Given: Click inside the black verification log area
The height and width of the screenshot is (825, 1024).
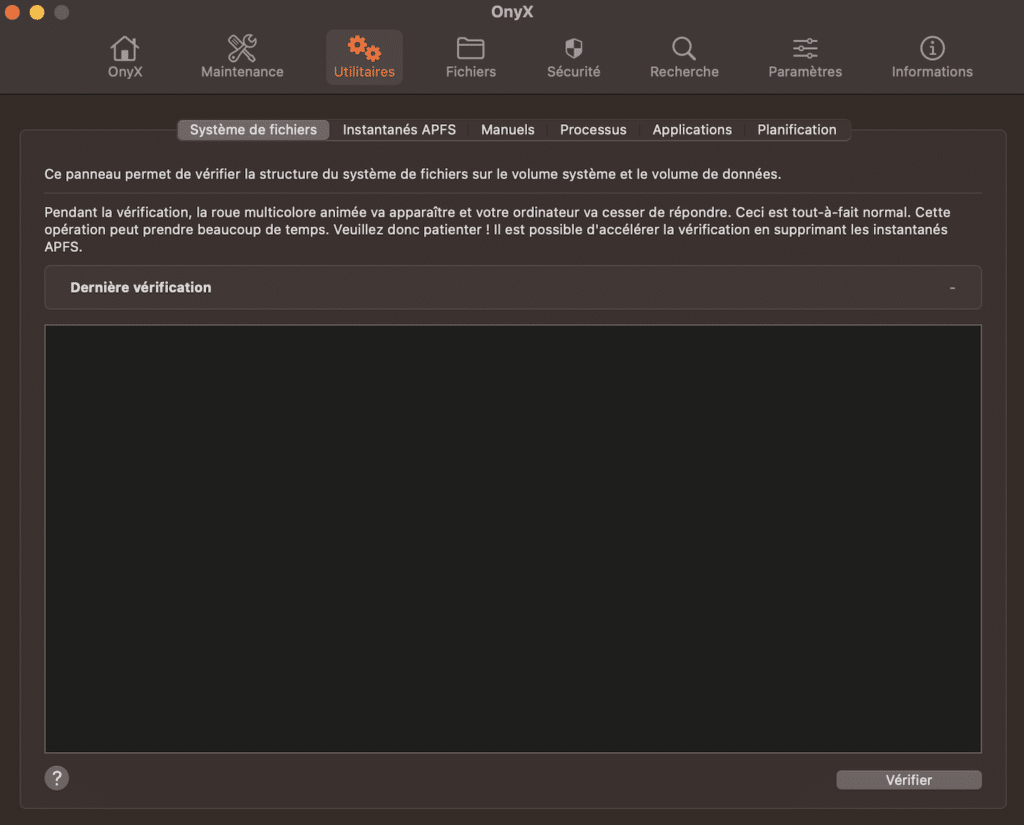Looking at the screenshot, I should tap(513, 539).
